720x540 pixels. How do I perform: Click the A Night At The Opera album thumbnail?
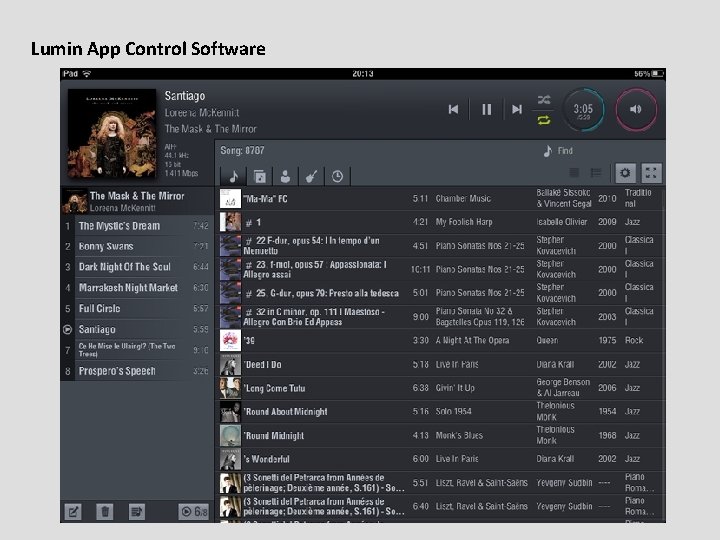[x=230, y=341]
